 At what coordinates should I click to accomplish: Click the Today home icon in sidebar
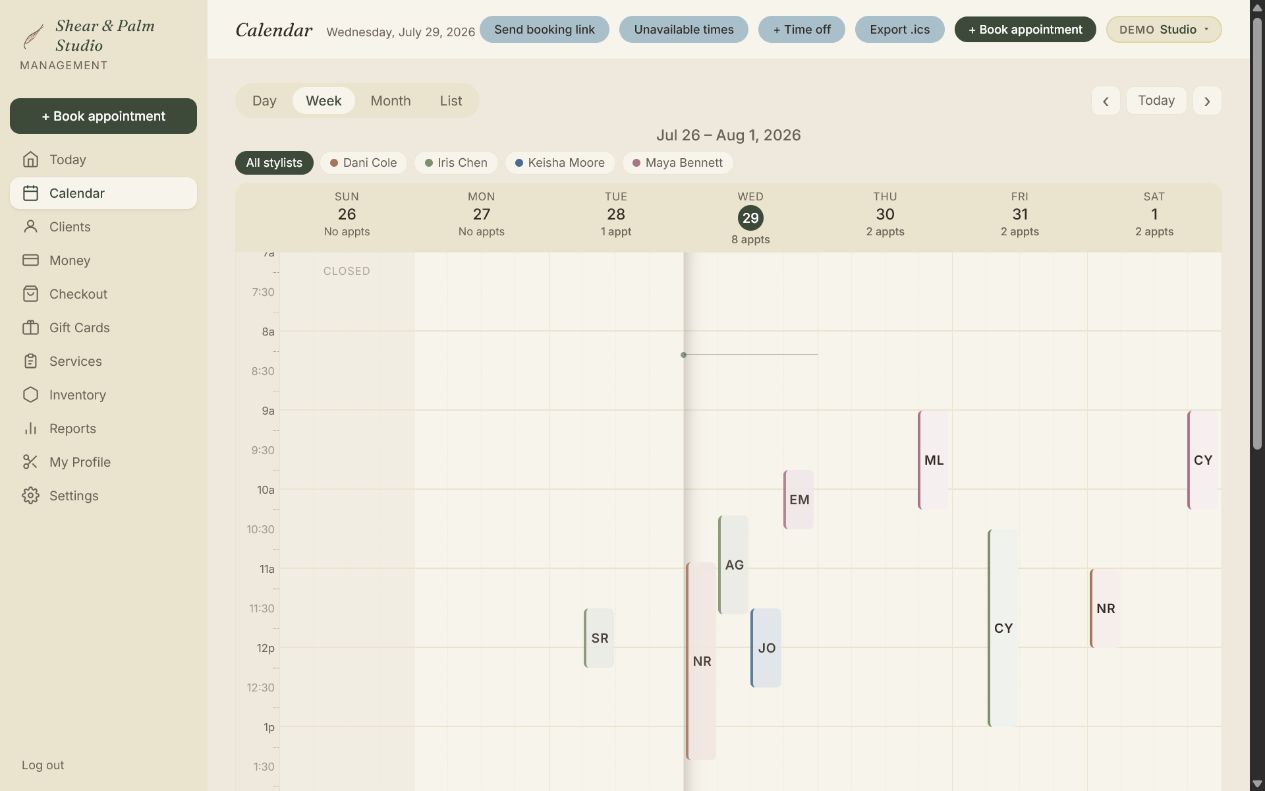(31, 159)
